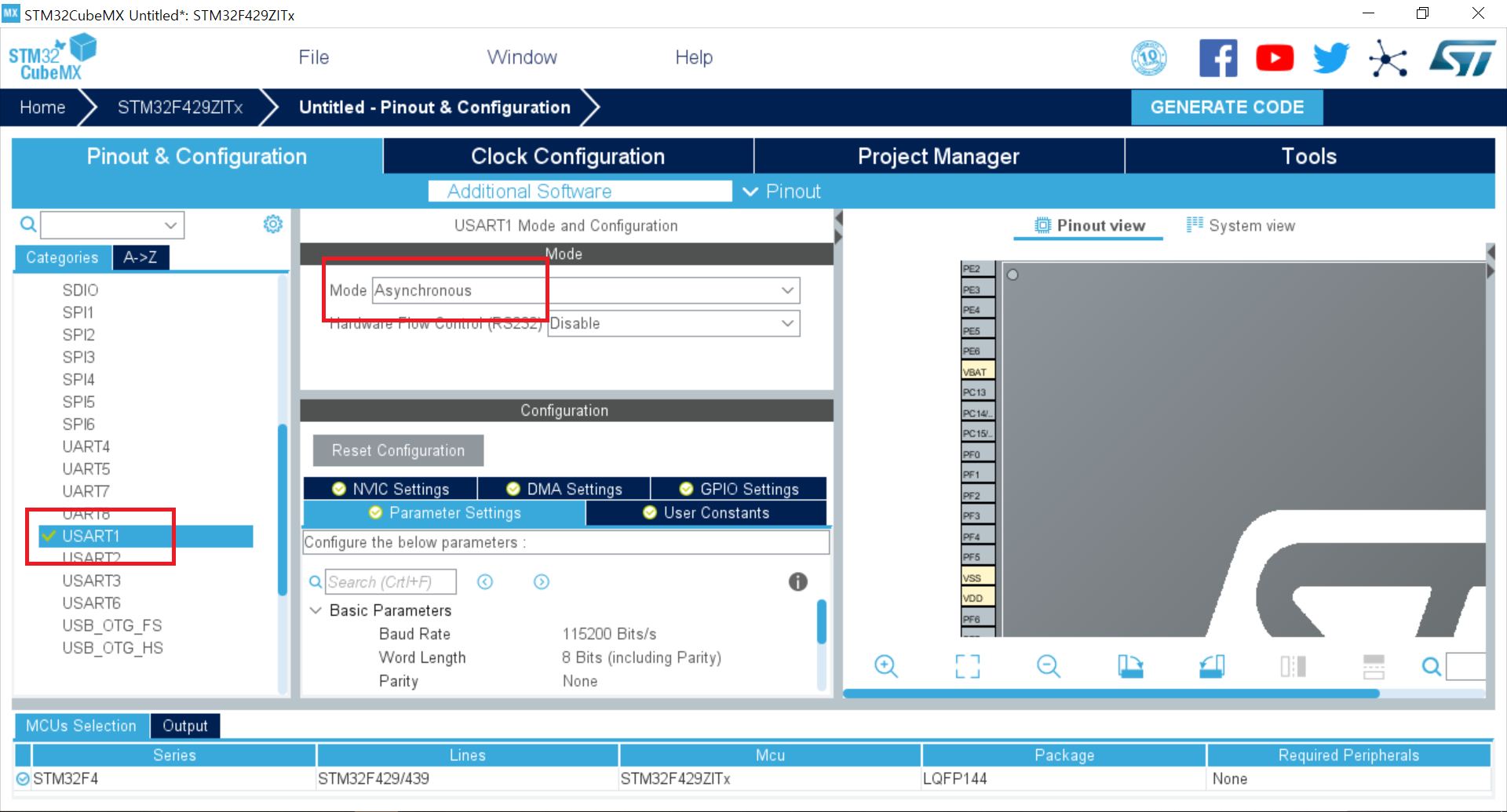Screen dimensions: 1507x812
Task: Click the ST logo icon
Action: [x=1462, y=58]
